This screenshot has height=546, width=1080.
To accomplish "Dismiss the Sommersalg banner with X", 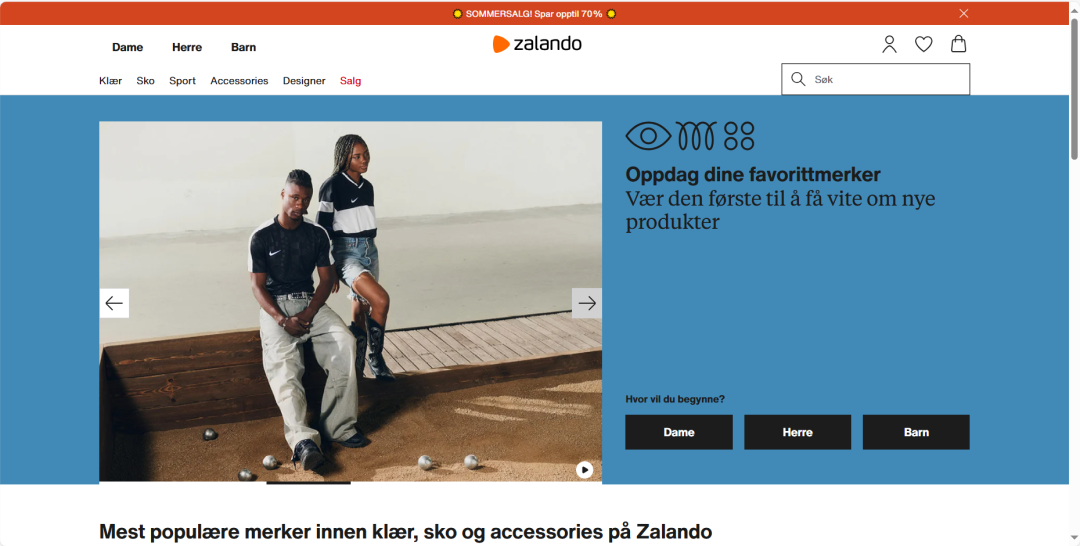I will point(964,13).
